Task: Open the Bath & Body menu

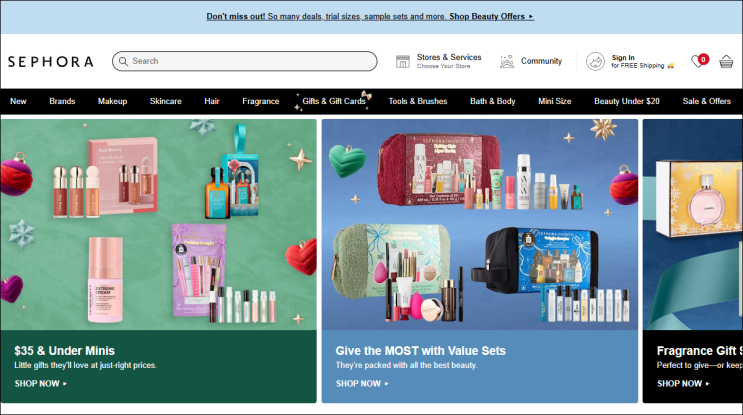Action: (x=492, y=101)
